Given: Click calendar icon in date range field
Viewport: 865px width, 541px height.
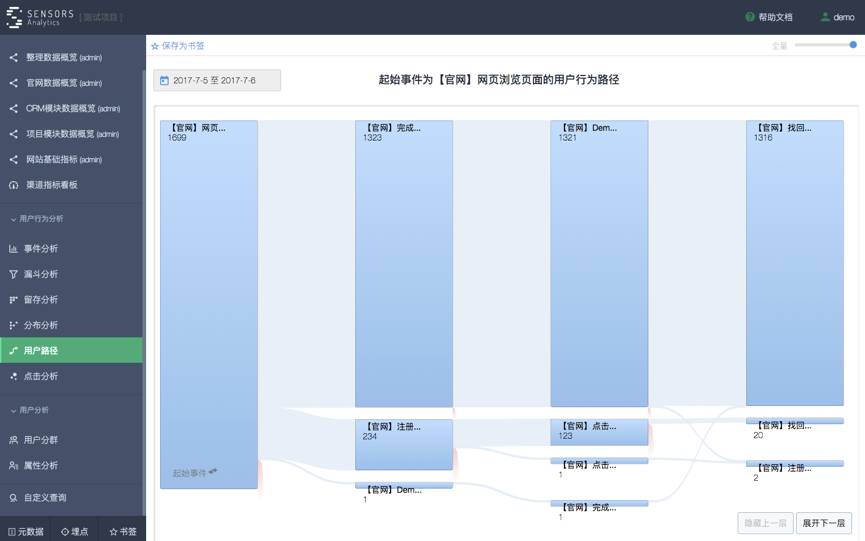Looking at the screenshot, I should pyautogui.click(x=164, y=81).
